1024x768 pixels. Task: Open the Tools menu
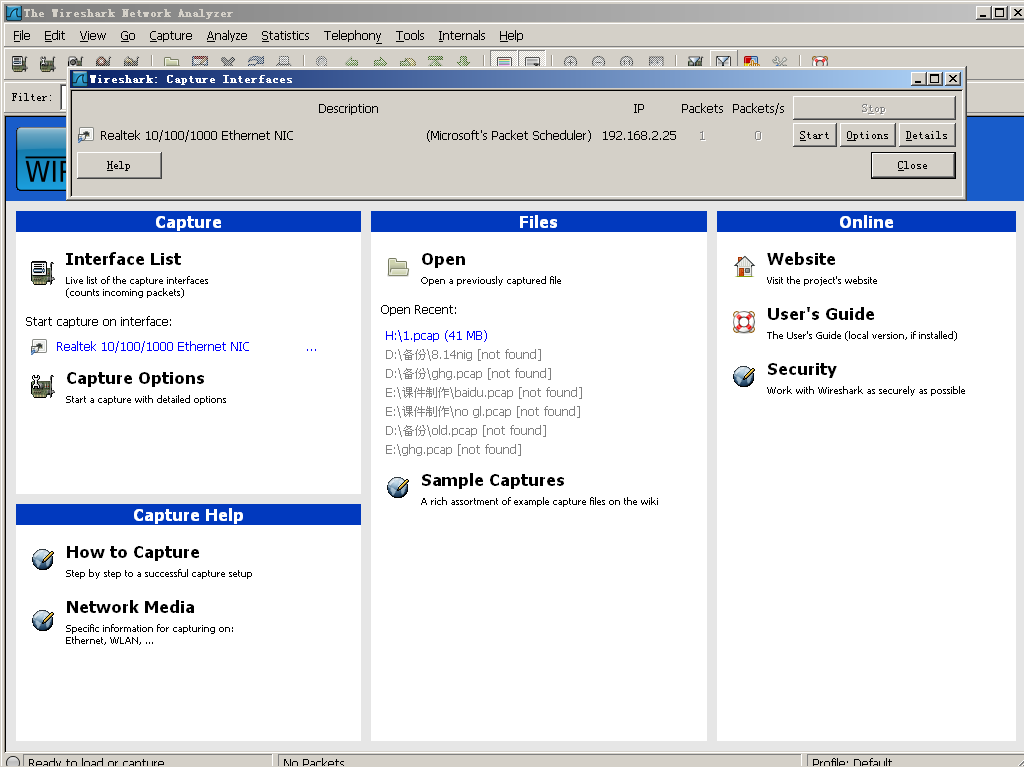(409, 36)
